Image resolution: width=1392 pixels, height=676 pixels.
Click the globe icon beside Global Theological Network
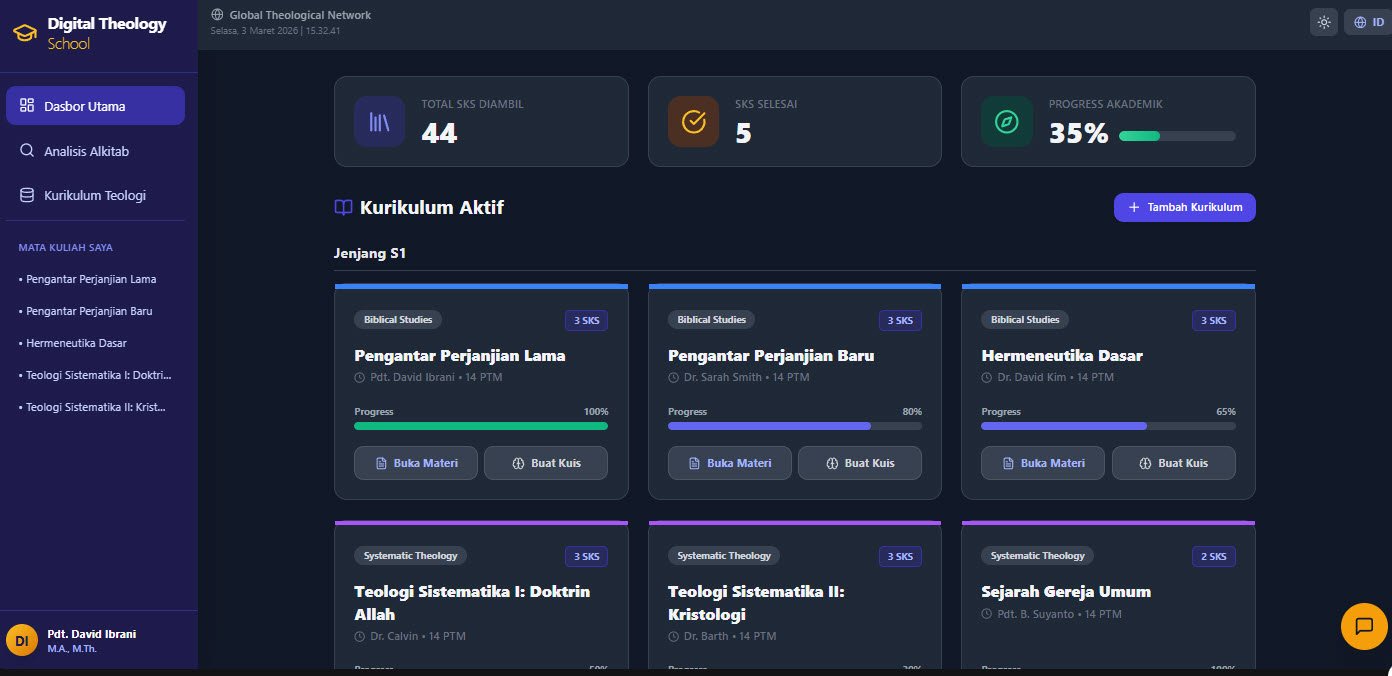(217, 15)
